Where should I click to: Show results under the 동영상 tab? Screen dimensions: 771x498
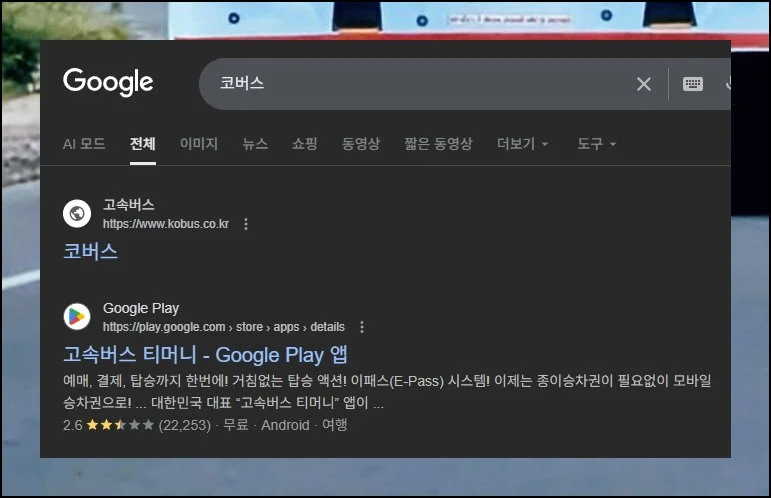click(361, 144)
